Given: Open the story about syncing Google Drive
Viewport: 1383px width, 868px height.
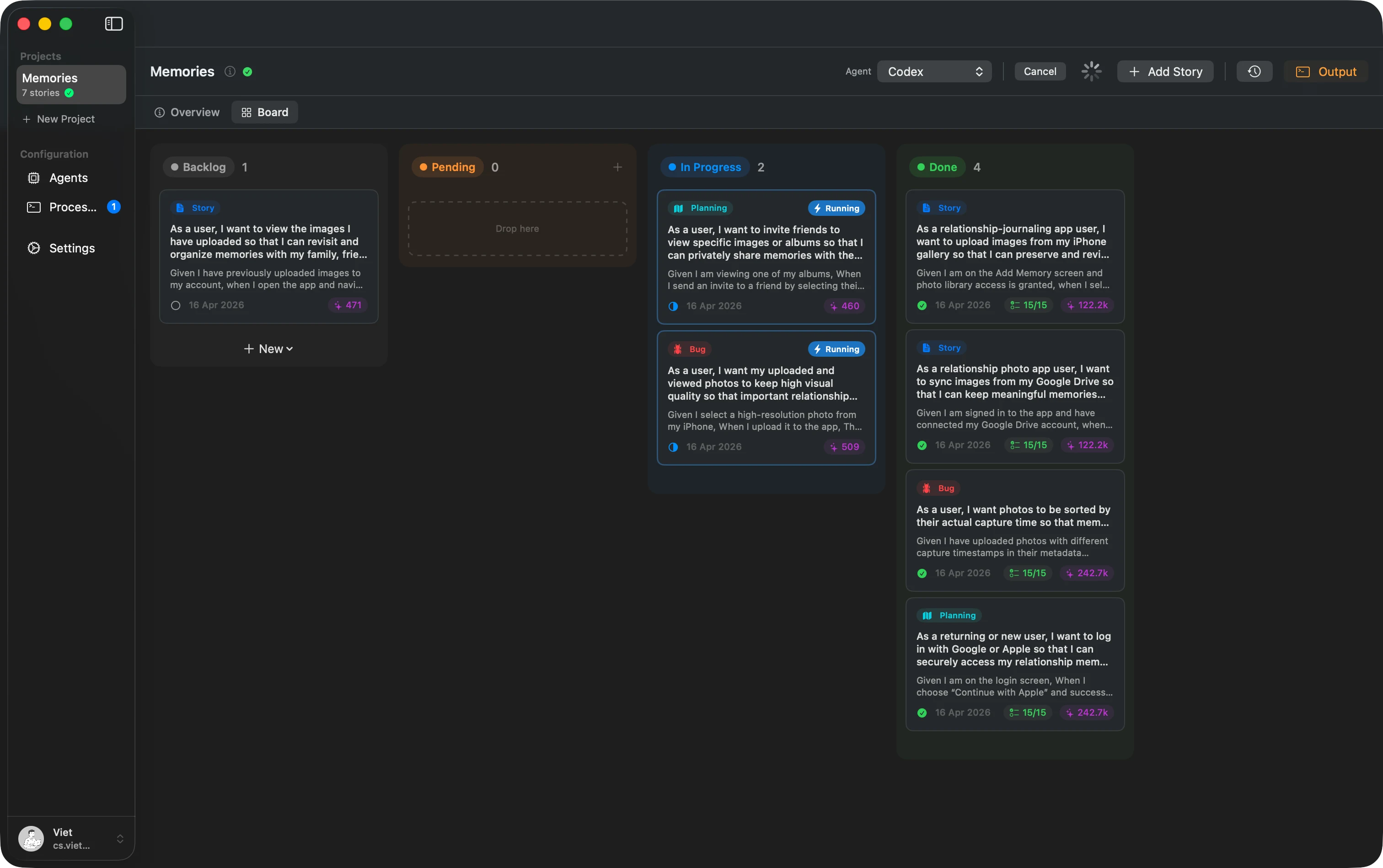Looking at the screenshot, I should (x=1014, y=396).
